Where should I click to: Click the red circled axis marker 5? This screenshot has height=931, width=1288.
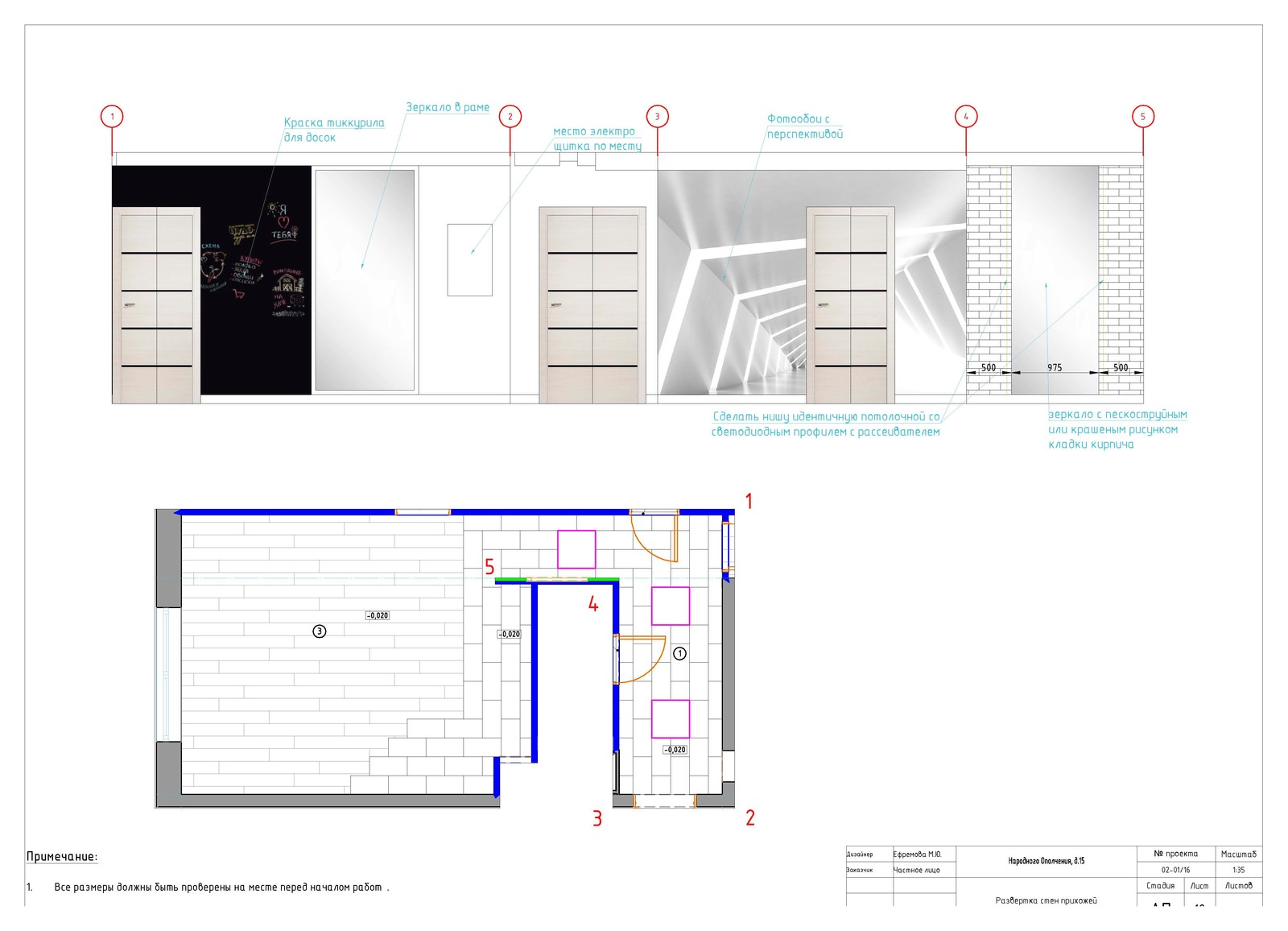coord(1142,117)
